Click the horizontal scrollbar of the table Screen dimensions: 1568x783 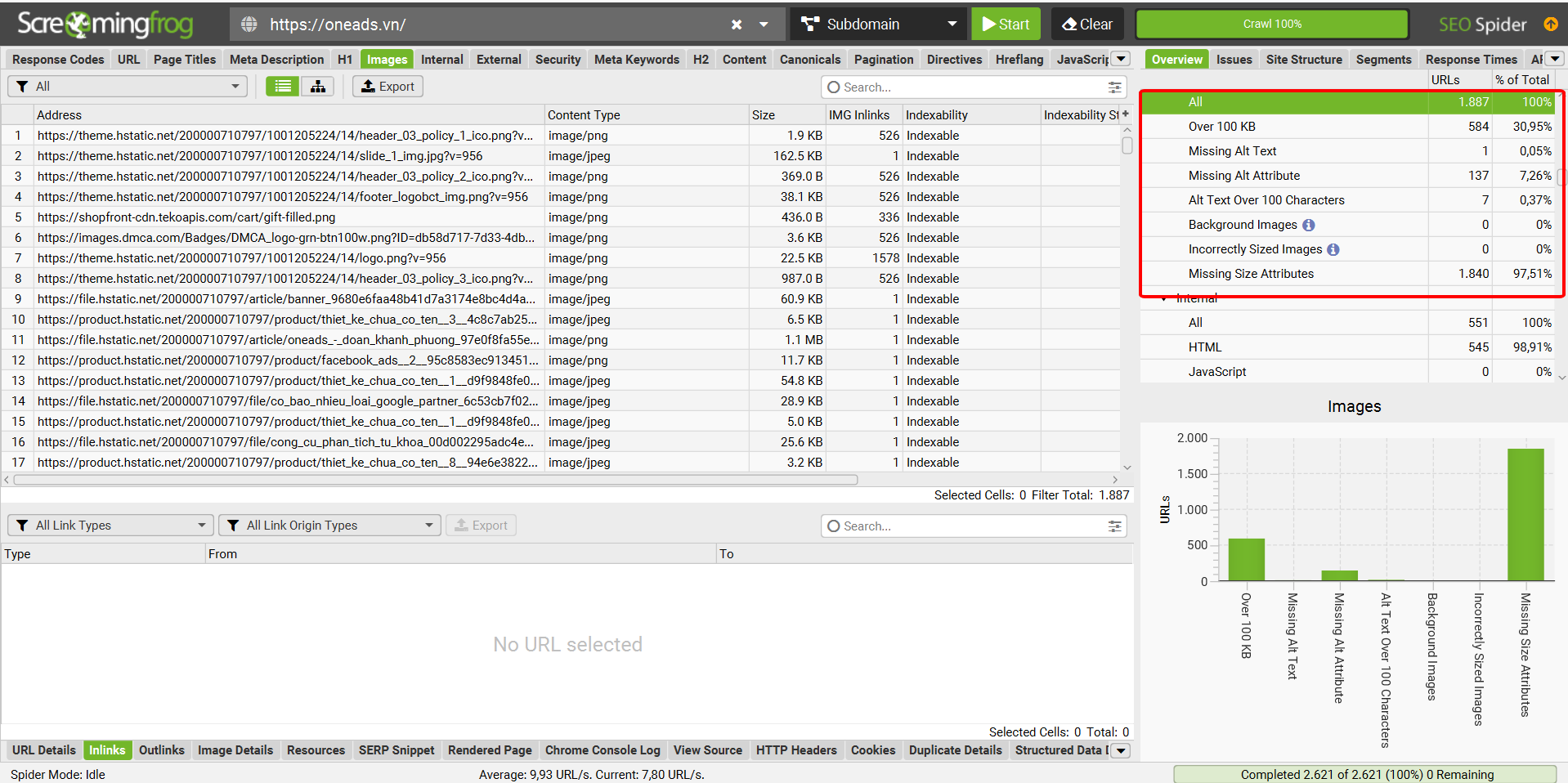(435, 480)
